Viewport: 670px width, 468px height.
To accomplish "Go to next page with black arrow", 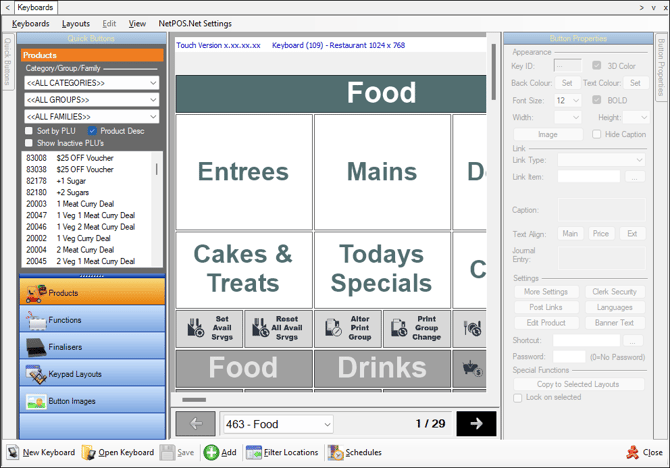I will pos(476,424).
